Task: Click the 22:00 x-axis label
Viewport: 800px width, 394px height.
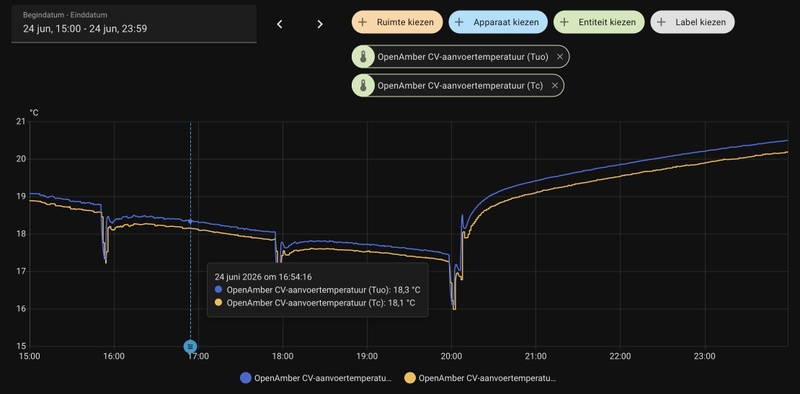Action: pyautogui.click(x=620, y=356)
